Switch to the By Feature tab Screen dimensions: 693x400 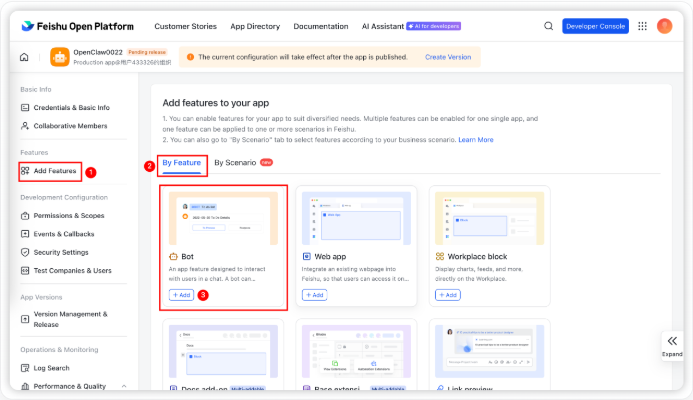182,163
